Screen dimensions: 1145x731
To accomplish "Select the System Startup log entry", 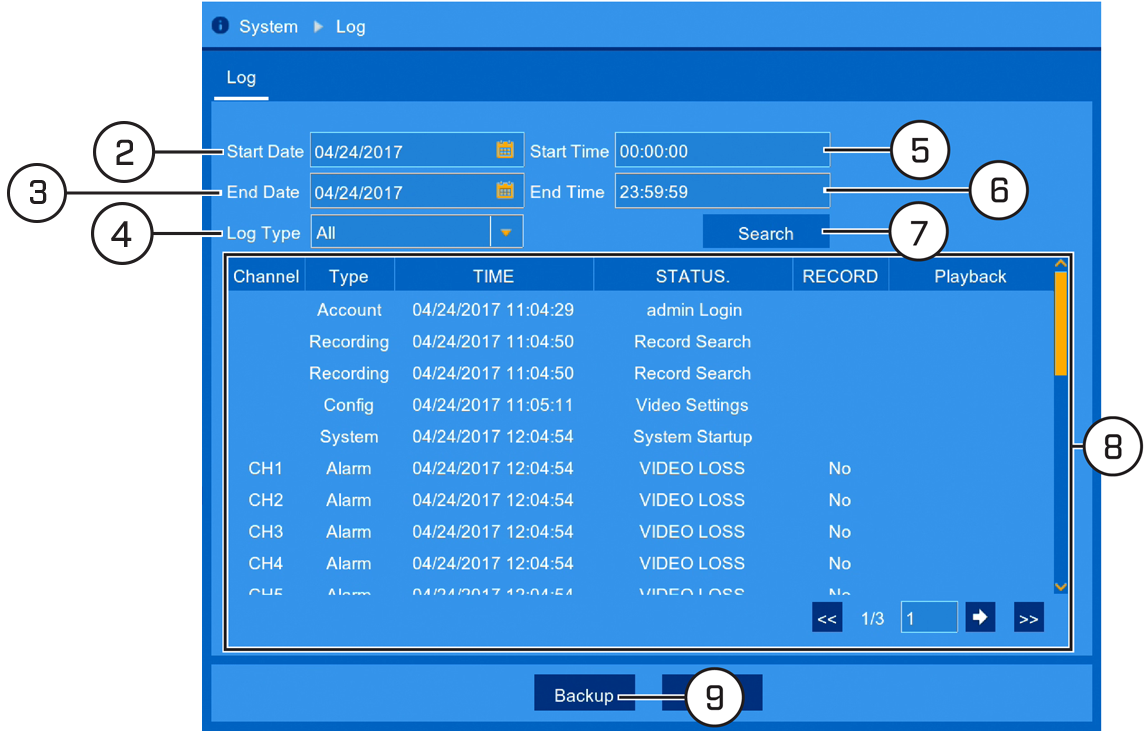I will coord(641,437).
